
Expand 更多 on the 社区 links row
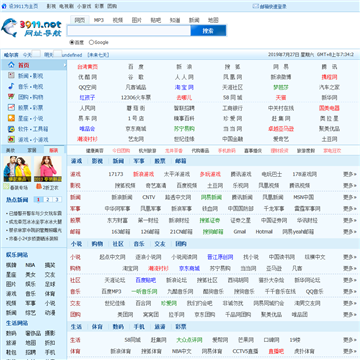click(x=350, y=280)
